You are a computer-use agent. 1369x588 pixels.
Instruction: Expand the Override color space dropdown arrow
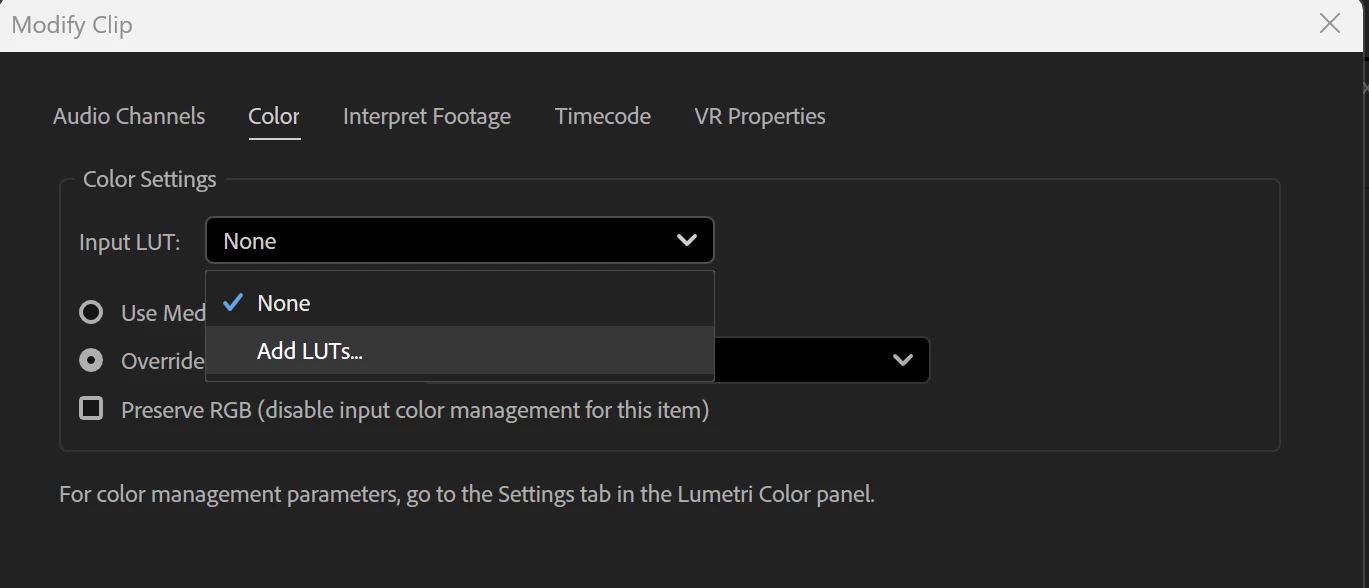(903, 360)
